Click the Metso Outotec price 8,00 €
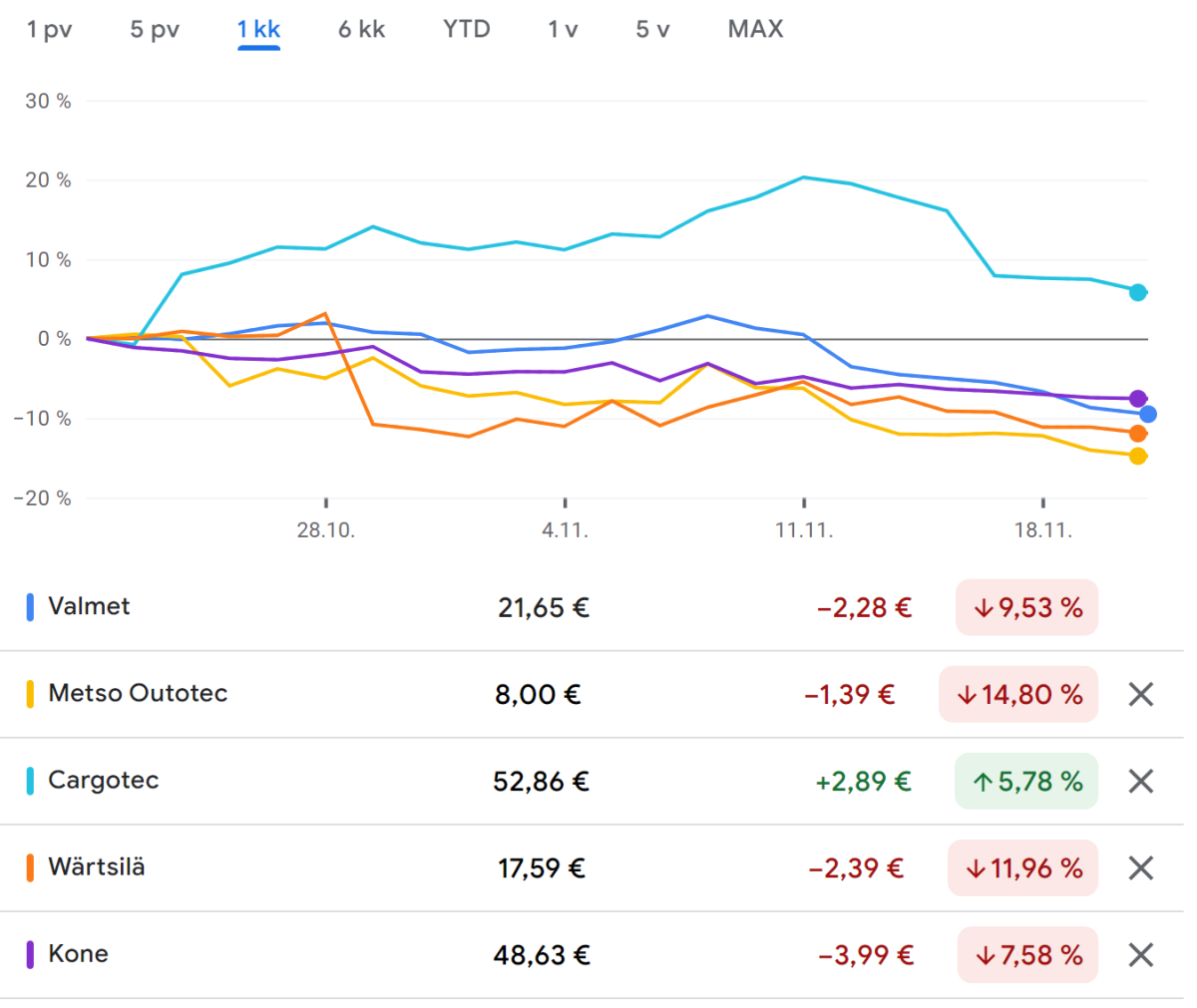Image resolution: width=1197 pixels, height=1008 pixels. [538, 694]
